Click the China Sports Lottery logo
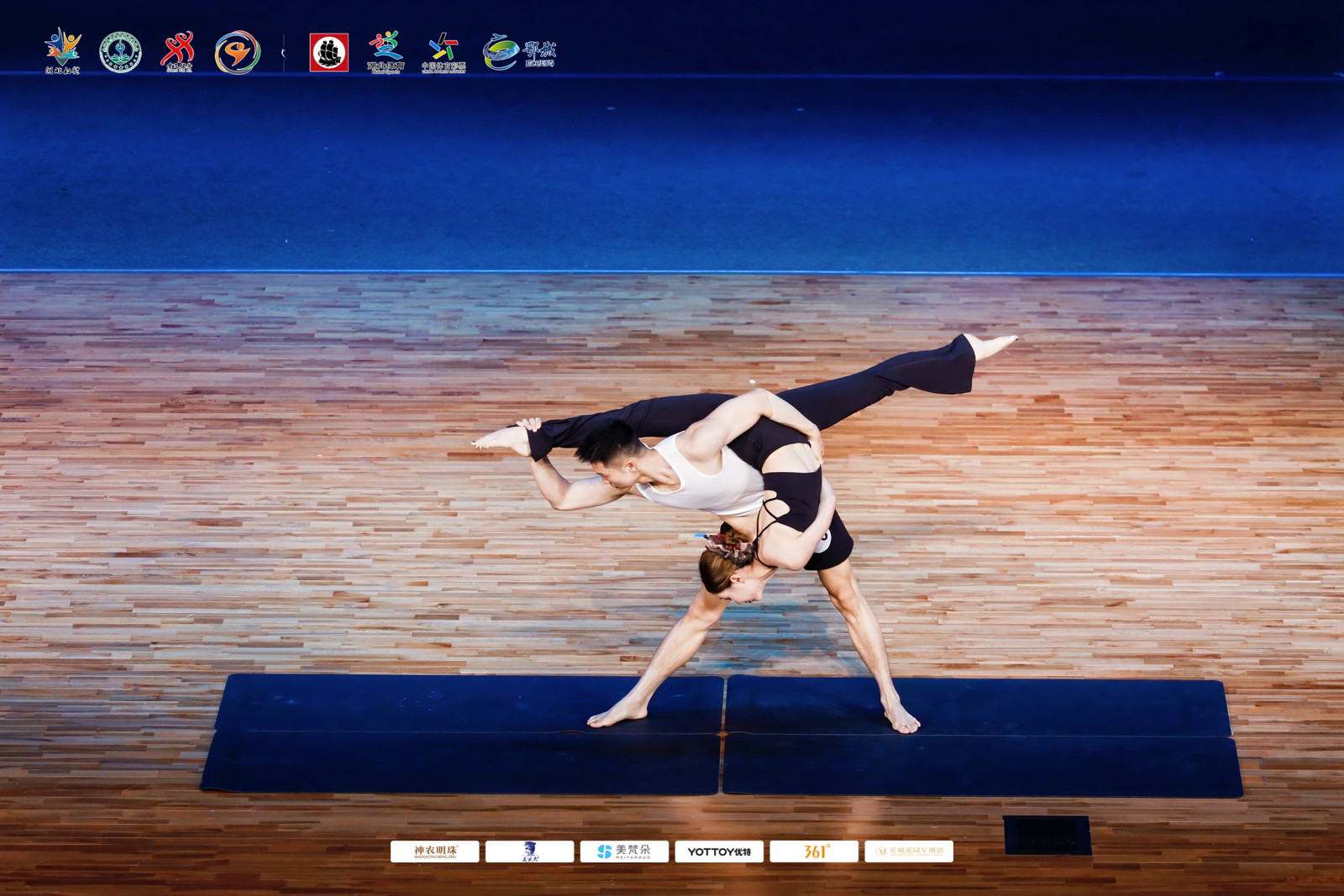The height and width of the screenshot is (896, 1344). tap(443, 53)
